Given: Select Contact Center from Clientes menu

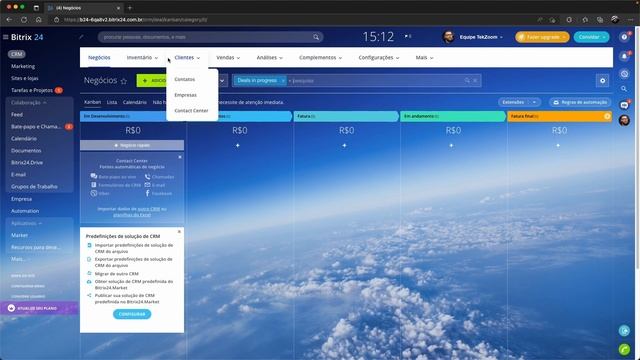Looking at the screenshot, I should [191, 111].
